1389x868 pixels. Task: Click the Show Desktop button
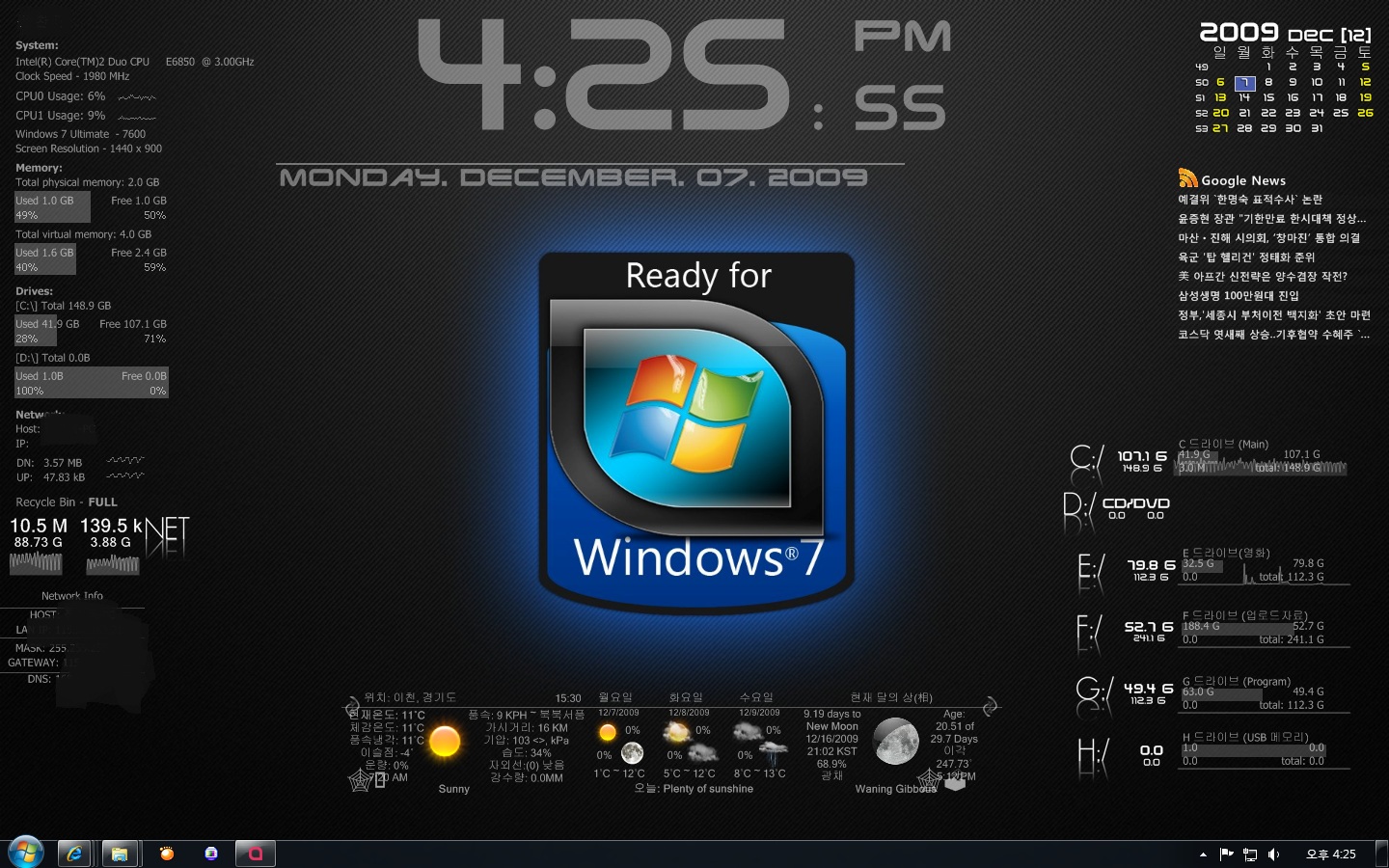point(1381,854)
